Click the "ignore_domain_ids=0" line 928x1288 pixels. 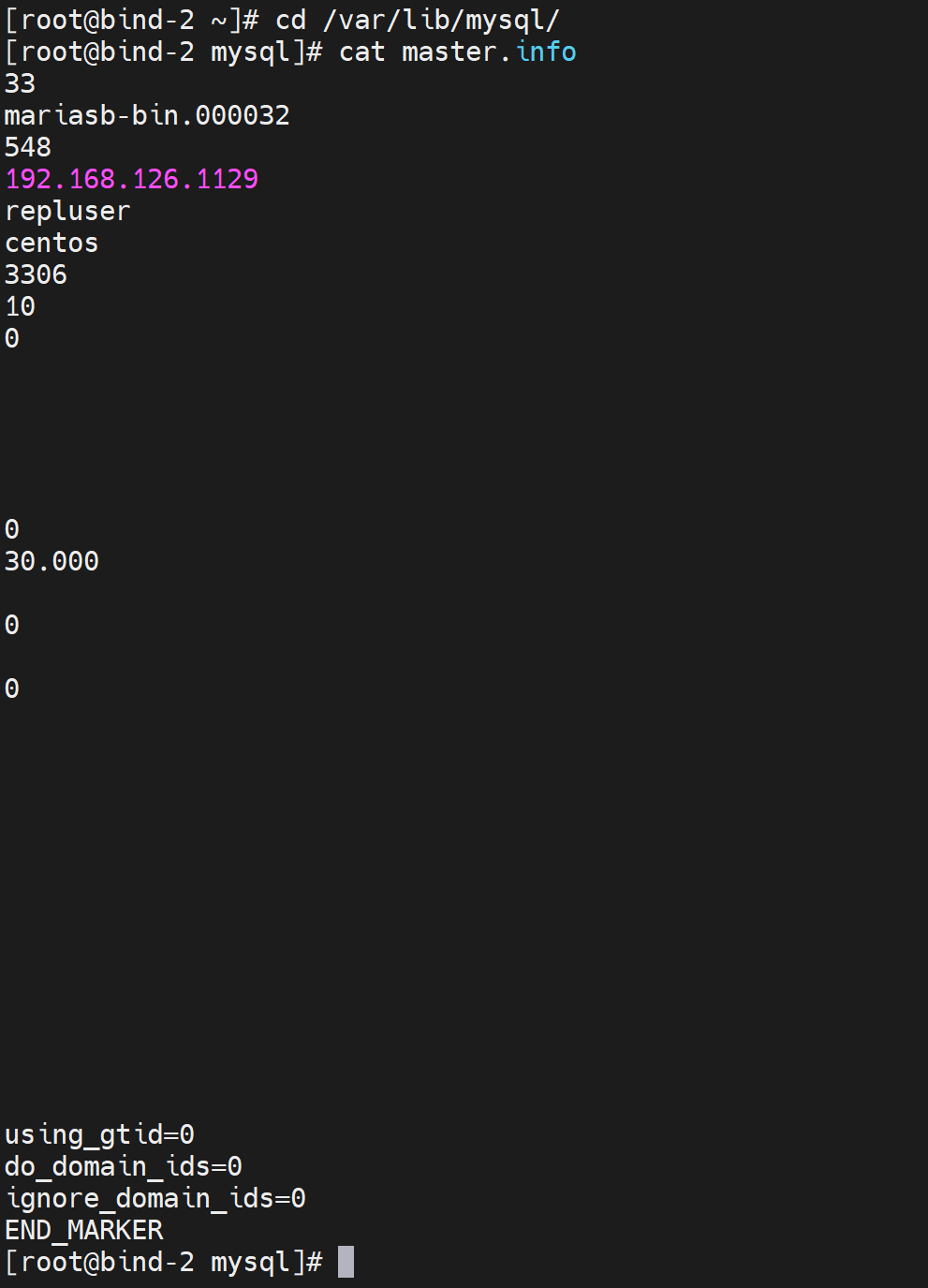pyautogui.click(x=155, y=1198)
